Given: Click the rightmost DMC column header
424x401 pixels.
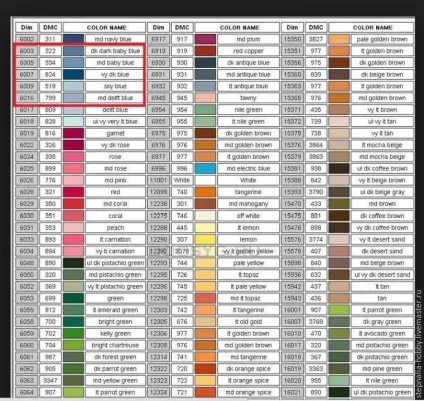Looking at the screenshot, I should point(315,27).
